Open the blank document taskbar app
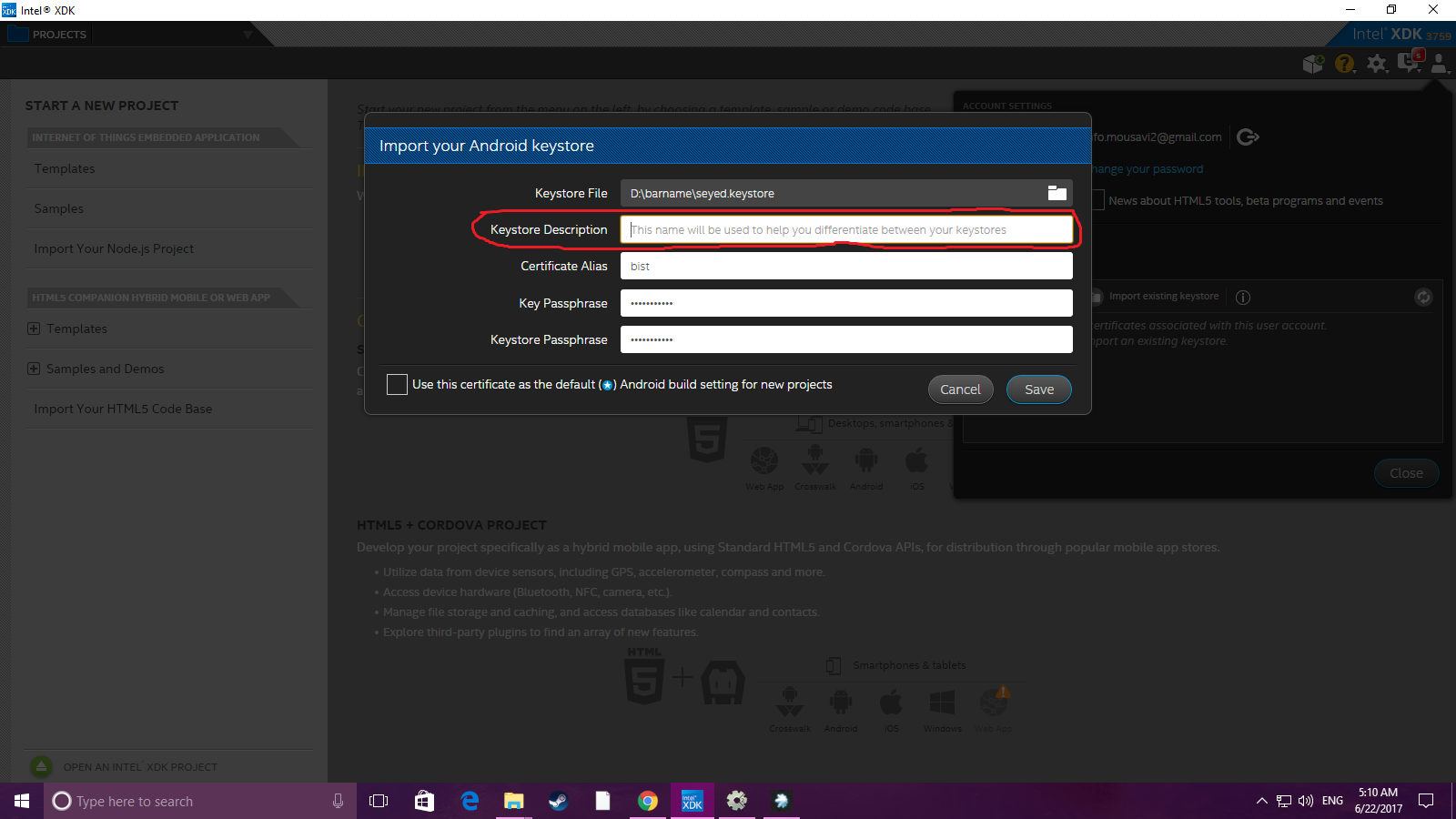The height and width of the screenshot is (819, 1456). [x=602, y=801]
